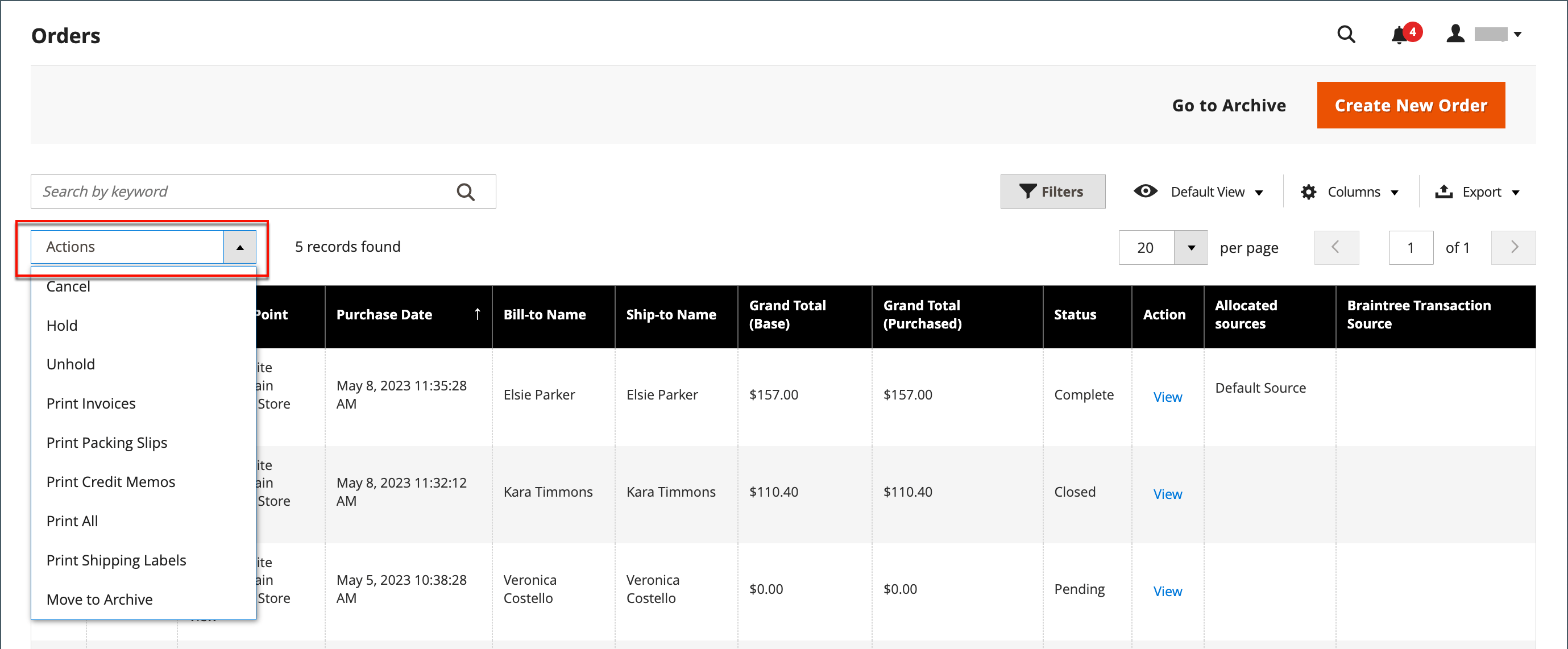Click the magnifier icon in the top header
This screenshot has width=1568, height=649.
[x=1346, y=35]
